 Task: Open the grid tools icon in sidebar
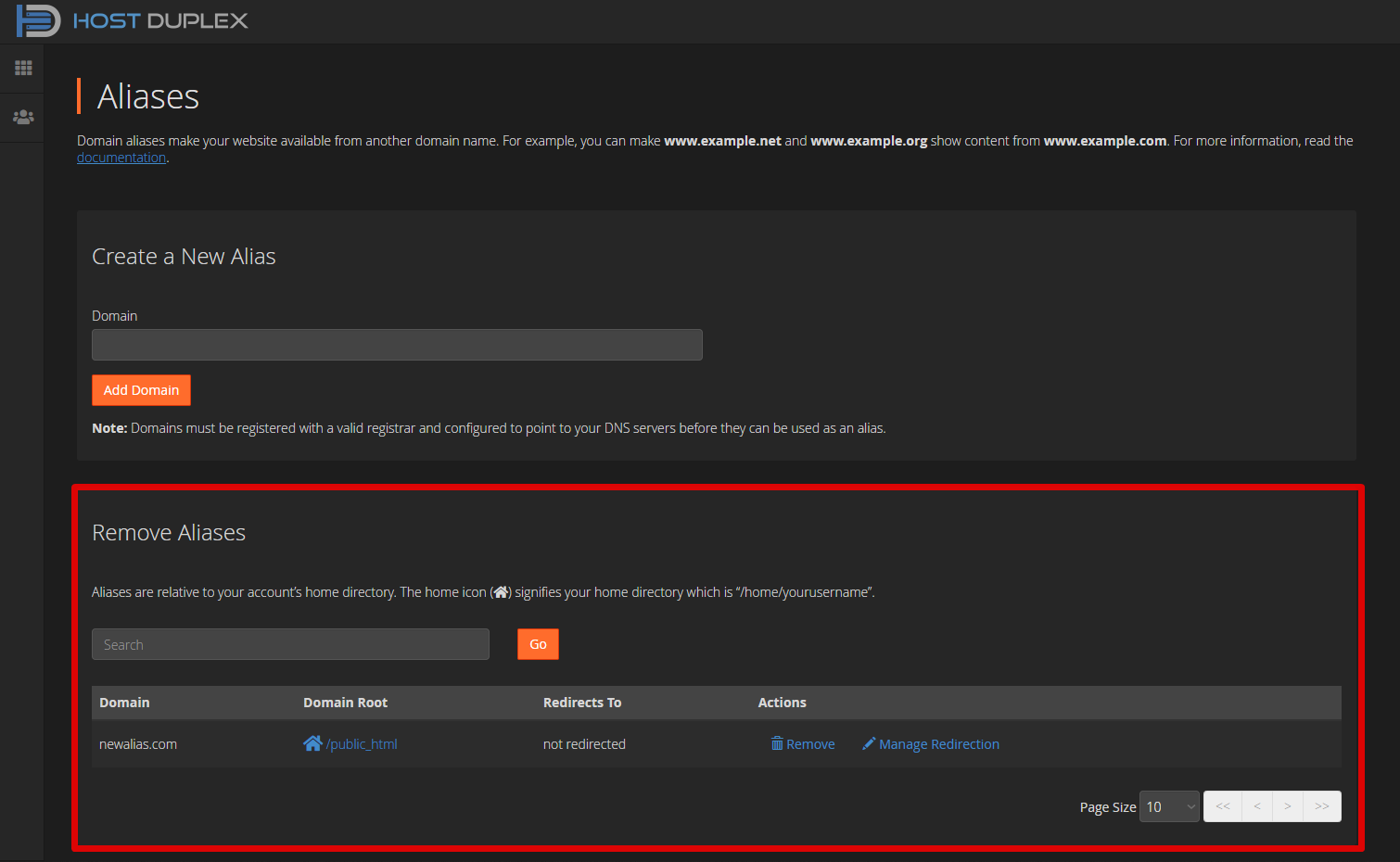click(x=23, y=68)
